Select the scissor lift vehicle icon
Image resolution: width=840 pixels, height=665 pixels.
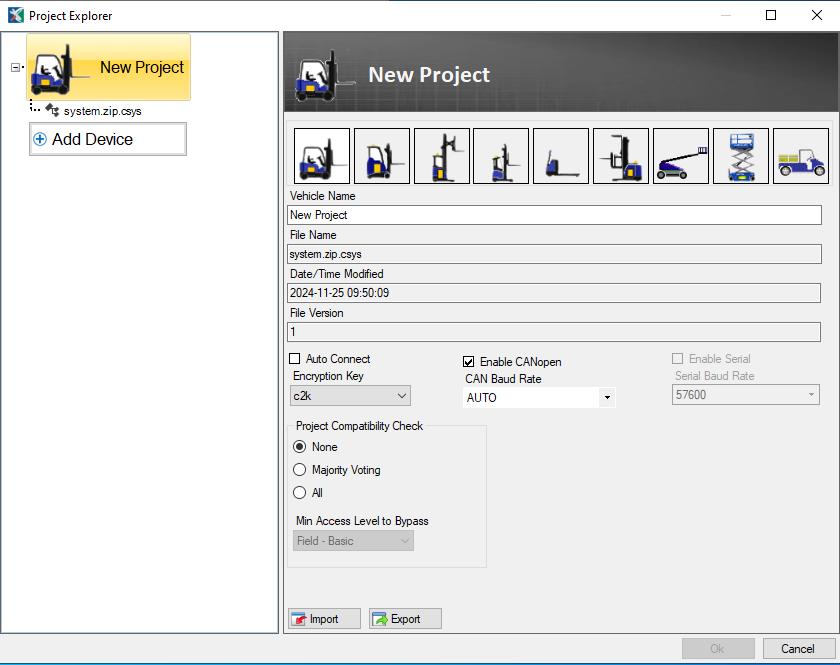point(741,156)
